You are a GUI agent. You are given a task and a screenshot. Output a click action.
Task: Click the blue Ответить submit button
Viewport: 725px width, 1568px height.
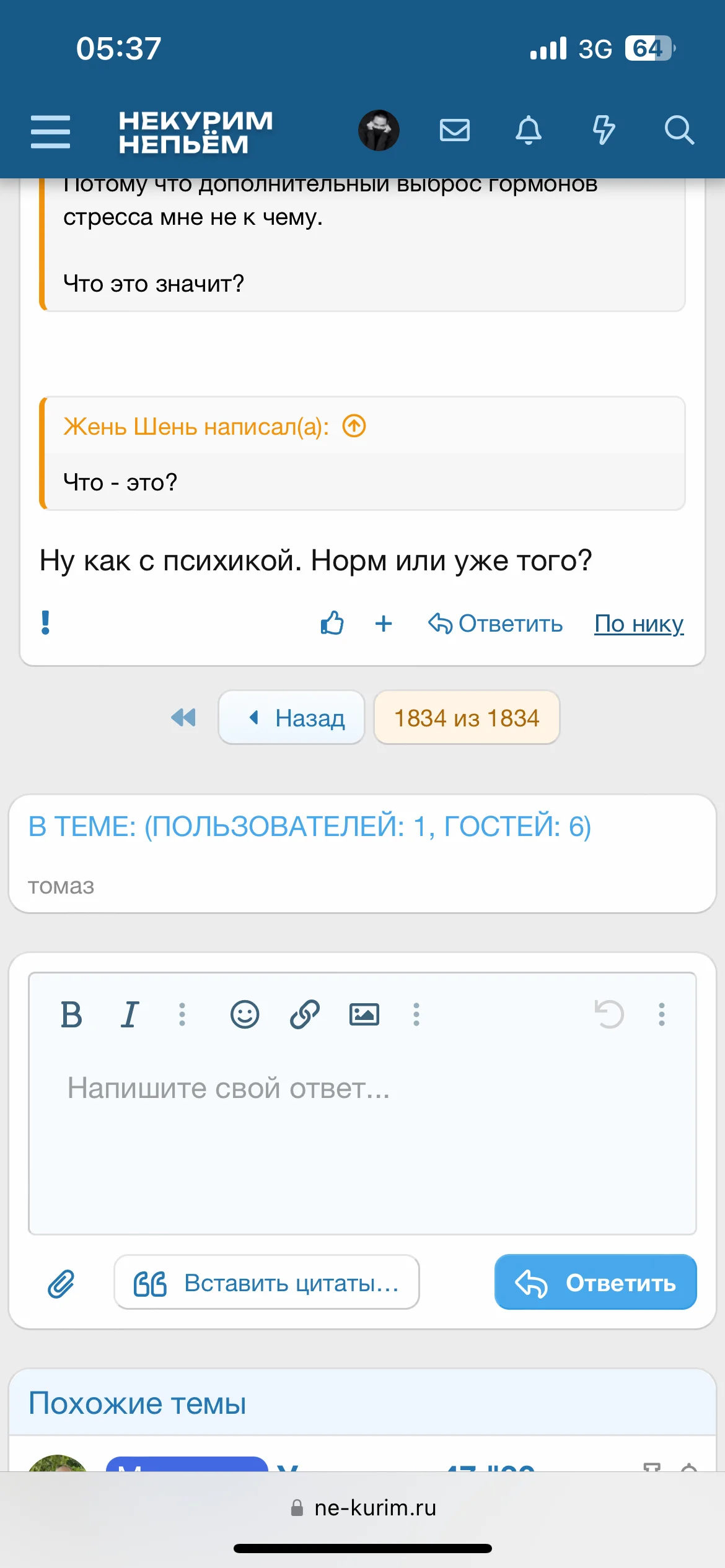pos(595,1283)
